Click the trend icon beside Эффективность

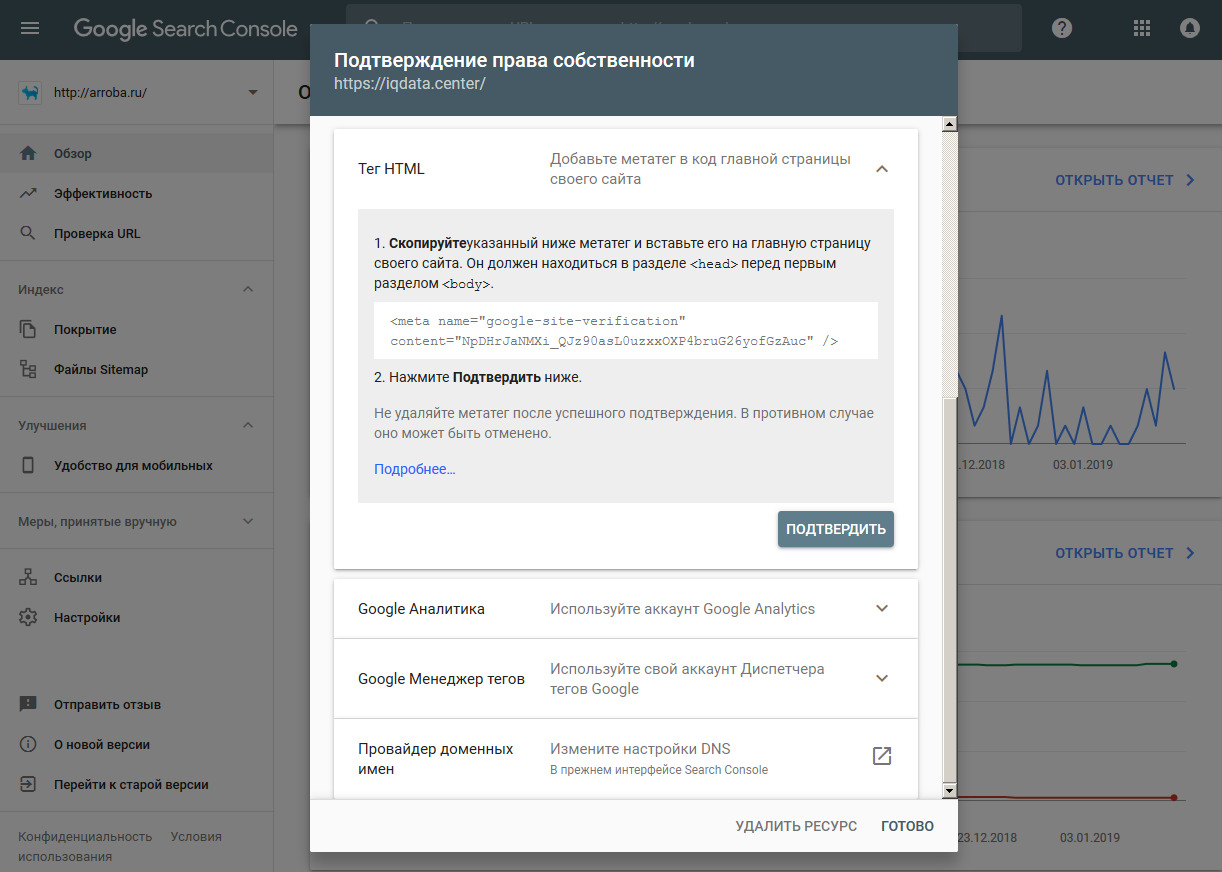click(x=28, y=193)
